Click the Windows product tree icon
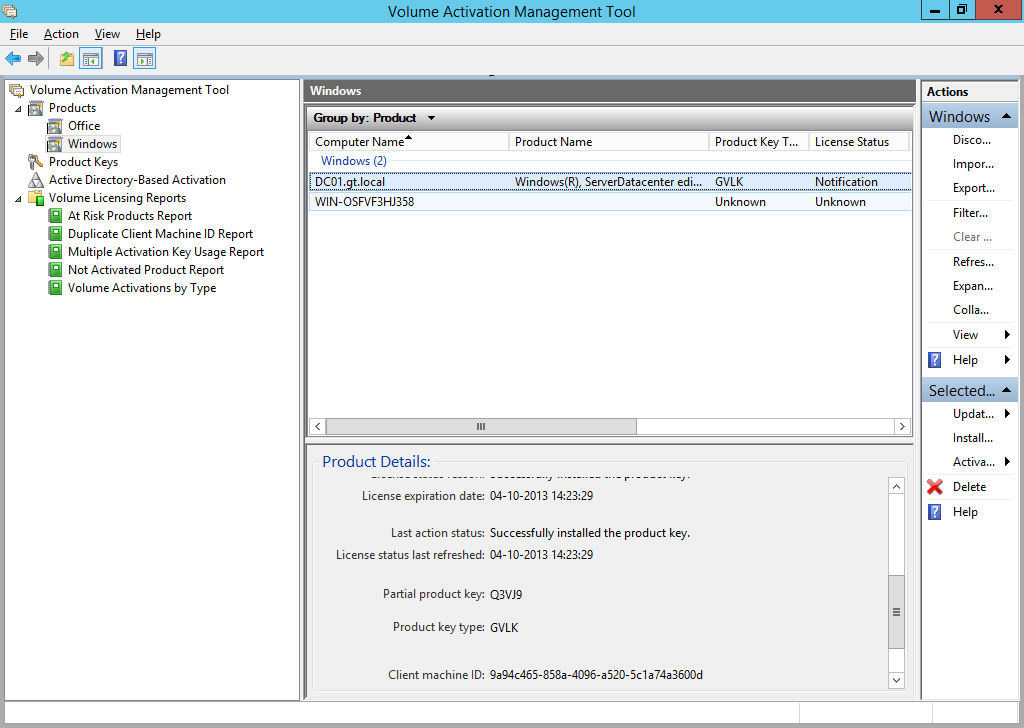This screenshot has width=1024, height=728. tap(56, 144)
